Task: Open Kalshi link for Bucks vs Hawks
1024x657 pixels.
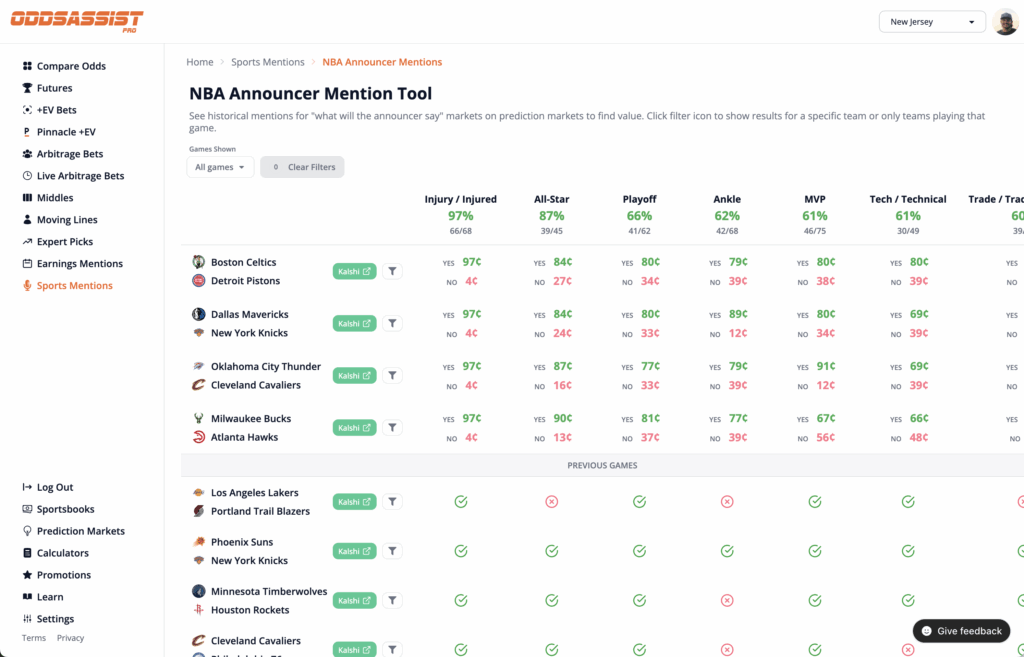Action: point(355,428)
